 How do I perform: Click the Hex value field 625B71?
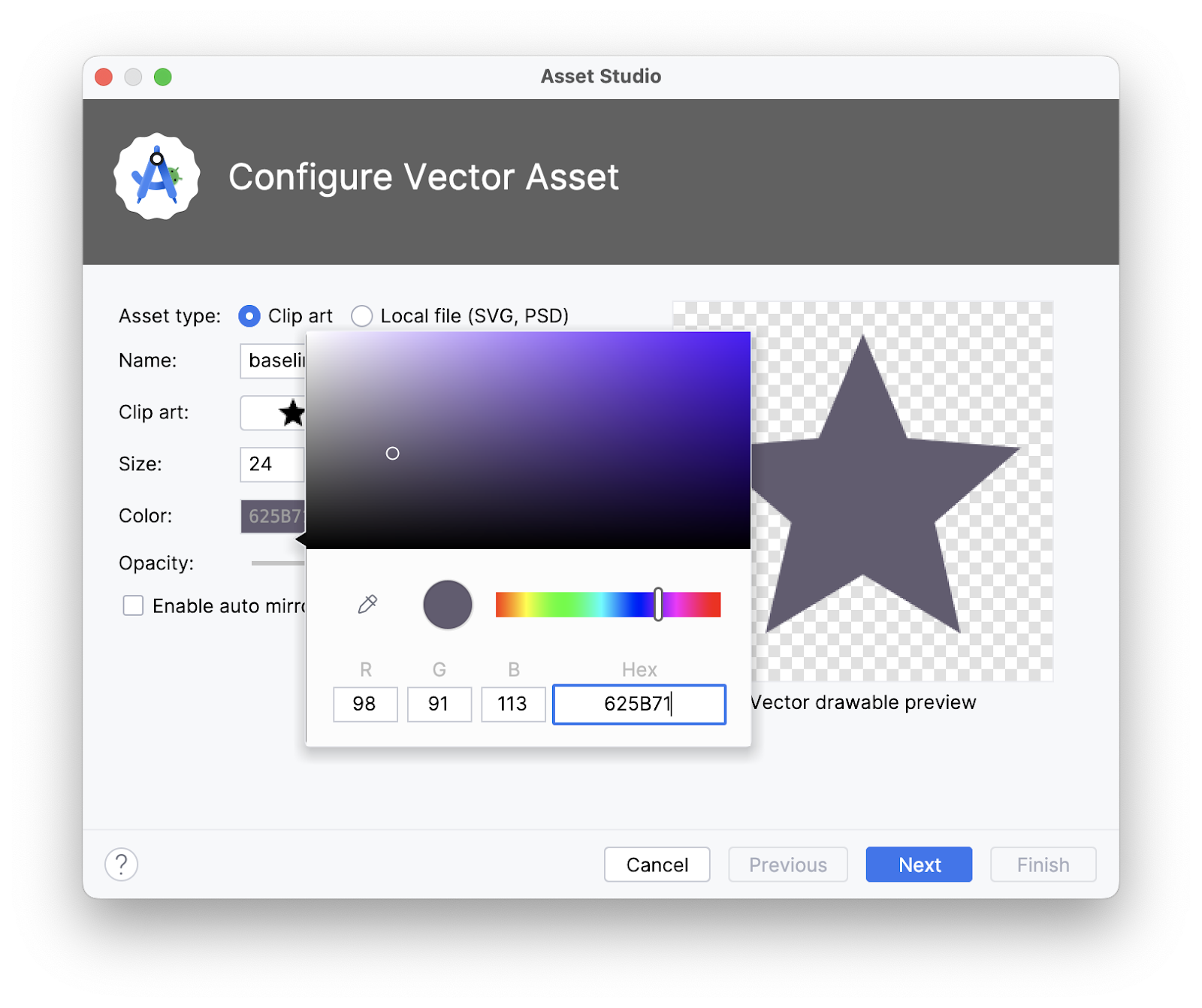pyautogui.click(x=639, y=704)
